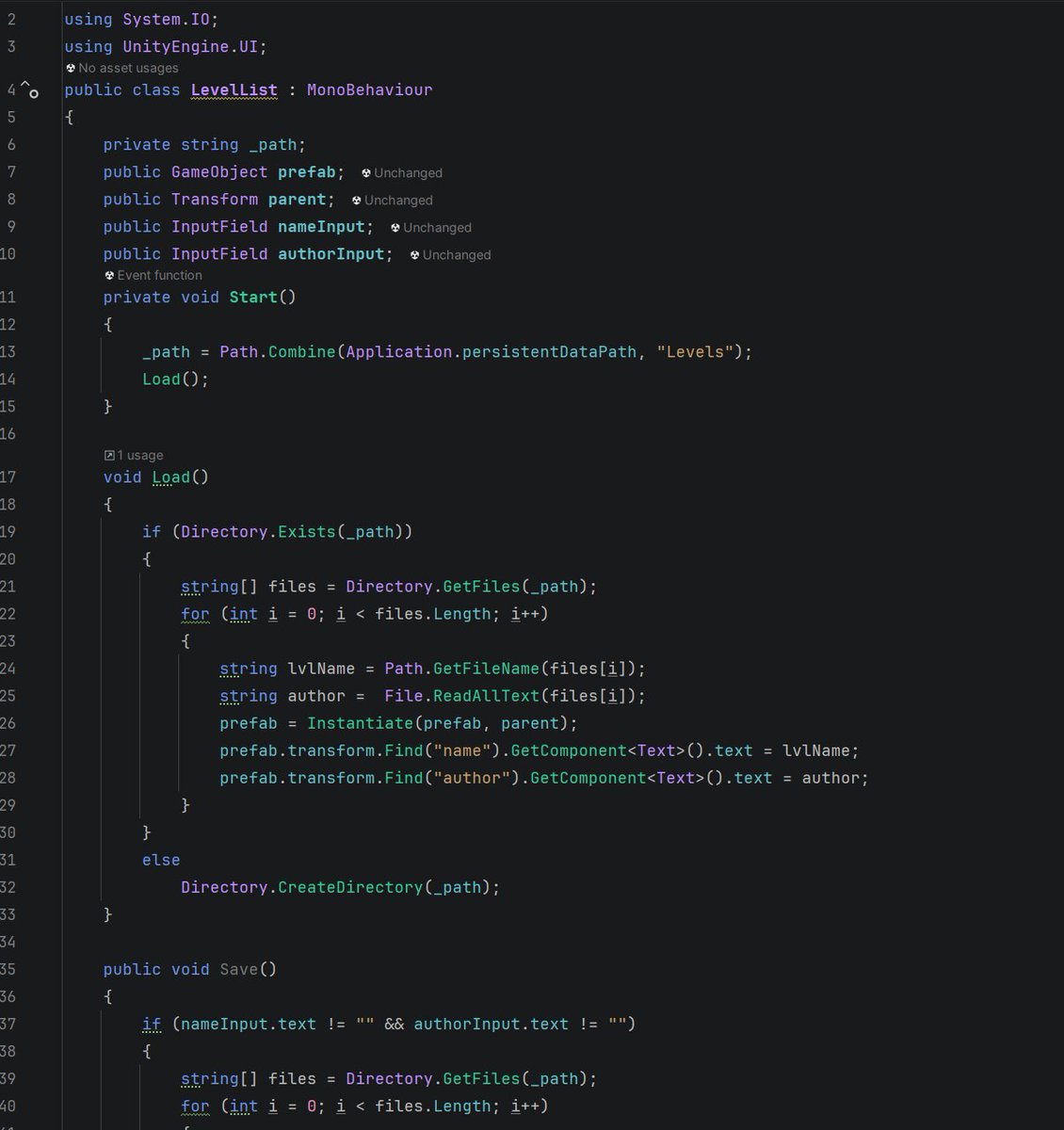Click the UnityEngine.UI using directive
The width and height of the screenshot is (1064, 1130).
(x=166, y=47)
